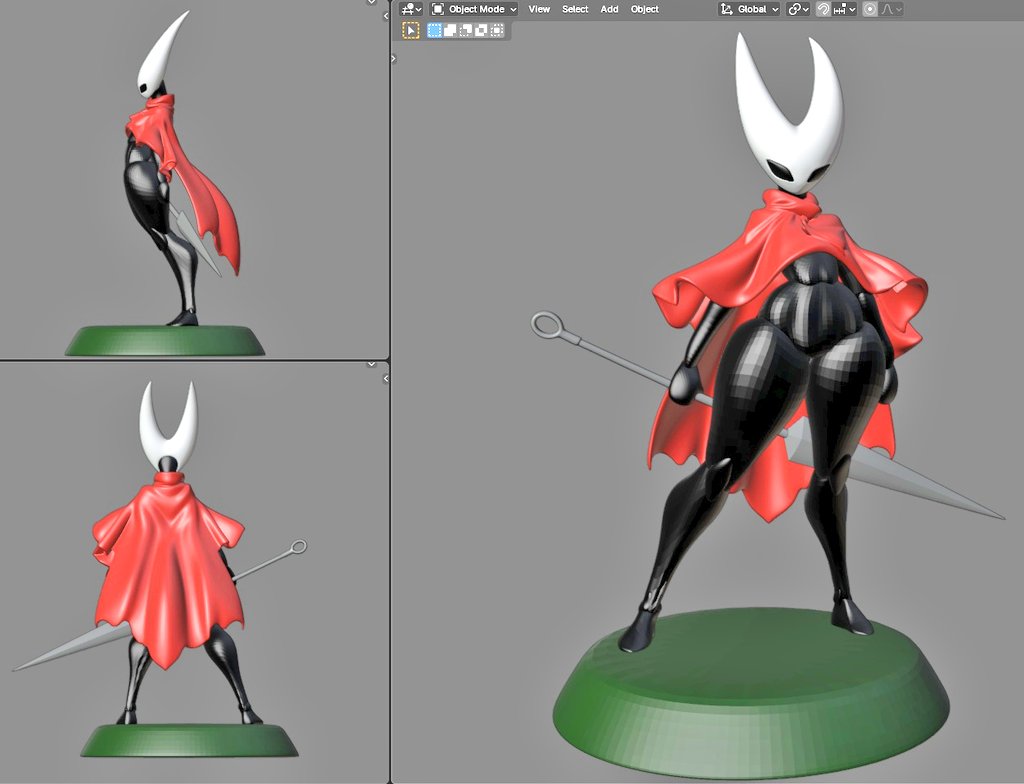This screenshot has width=1024, height=784.
Task: Expand the top-left viewport header chevron
Action: tap(372, 3)
